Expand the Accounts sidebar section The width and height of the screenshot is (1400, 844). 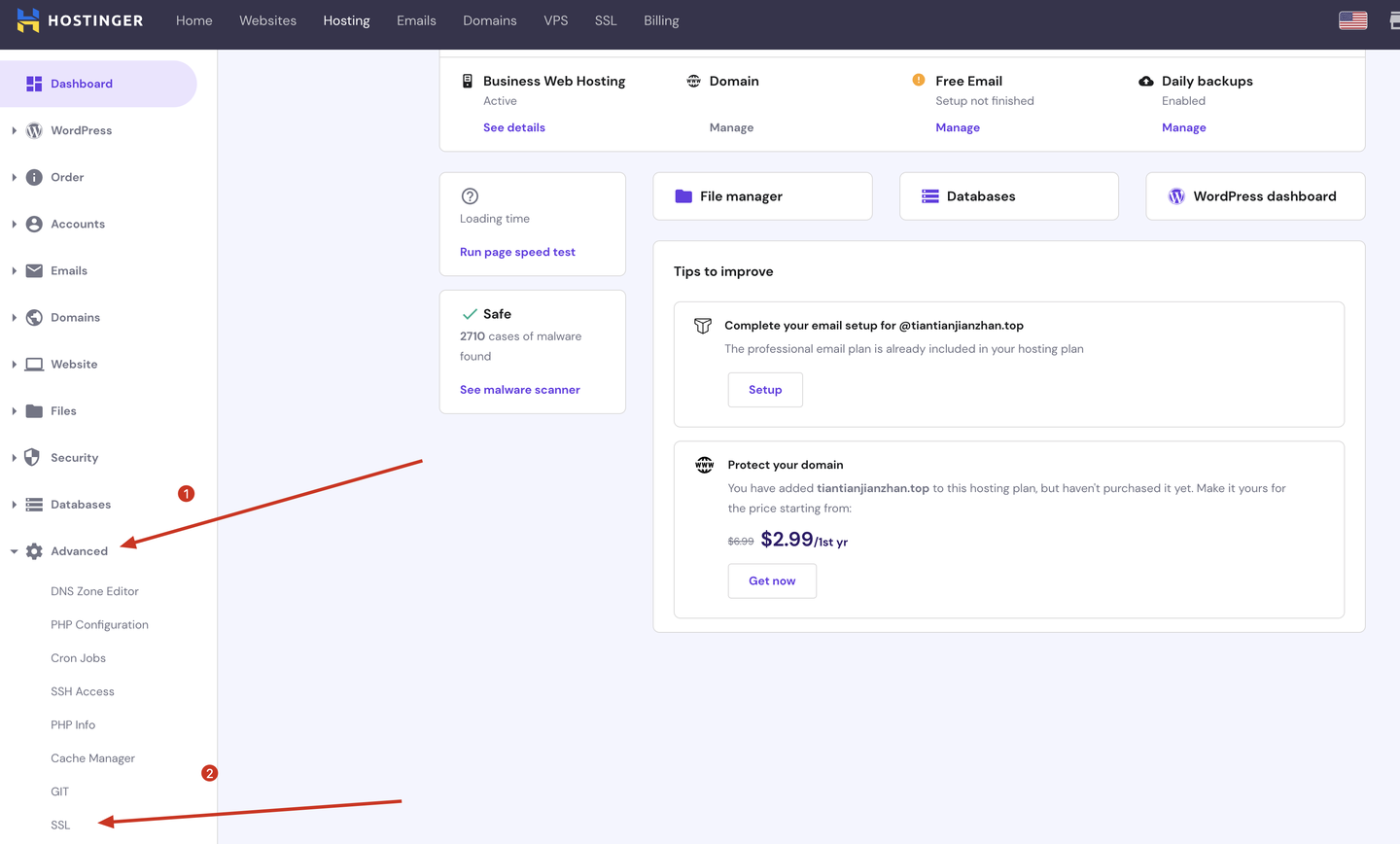click(x=14, y=224)
